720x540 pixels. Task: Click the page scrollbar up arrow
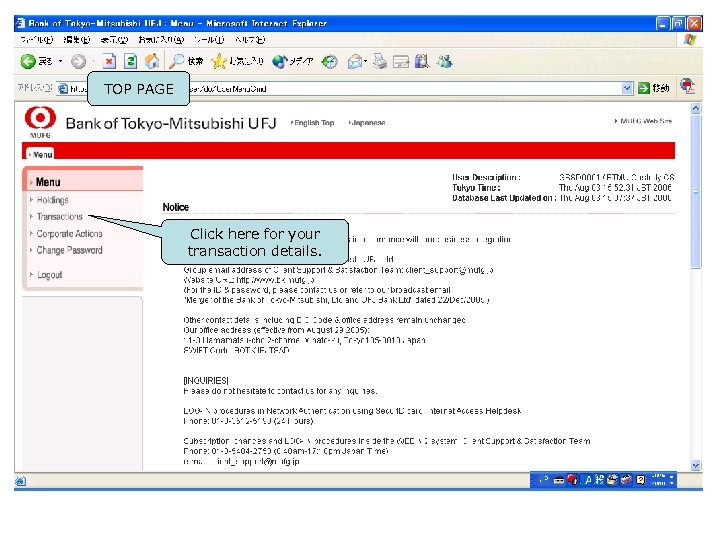coord(696,108)
